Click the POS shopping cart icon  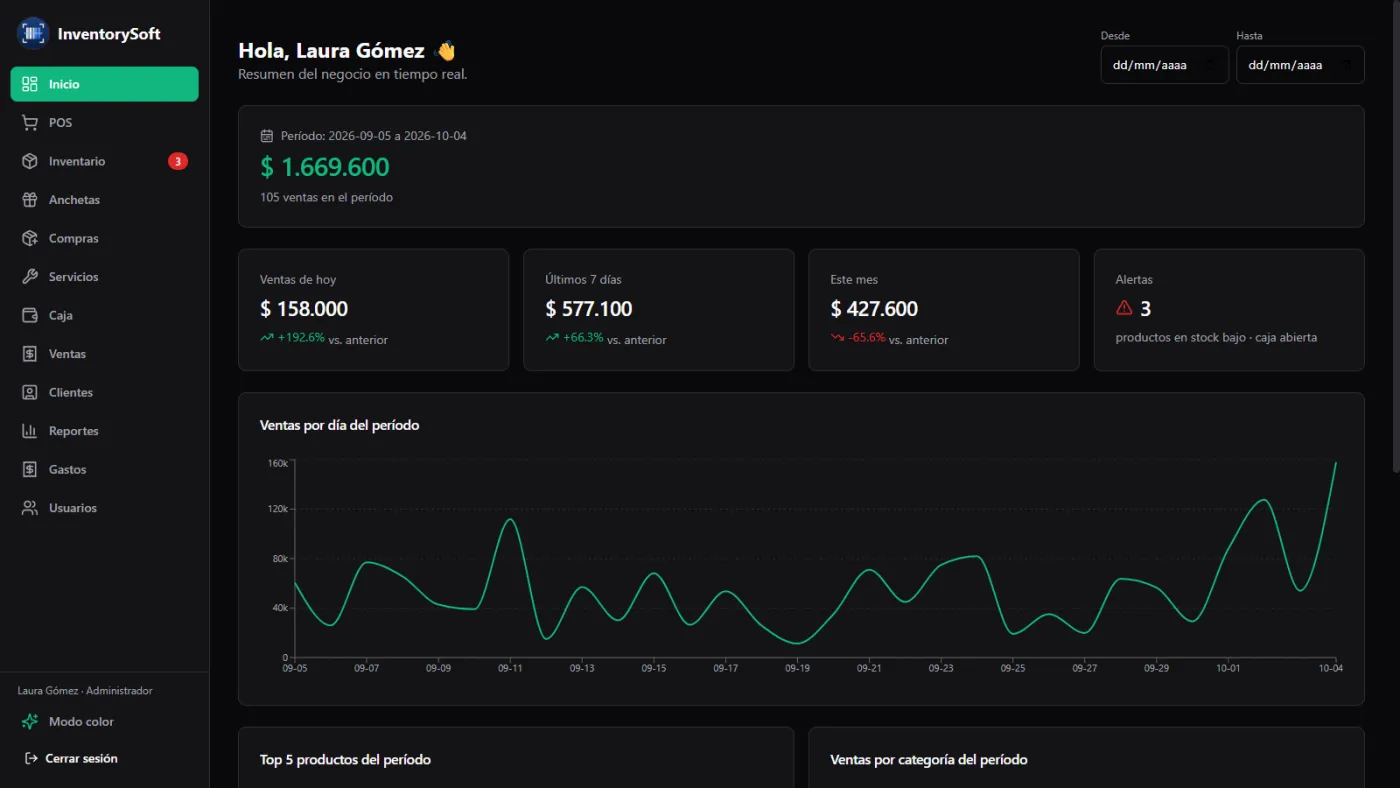30,123
